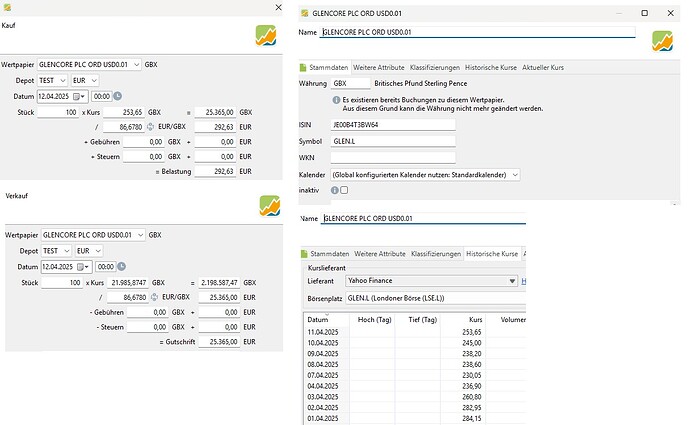Click info icon beside inaktiv checkbox

(x=335, y=190)
